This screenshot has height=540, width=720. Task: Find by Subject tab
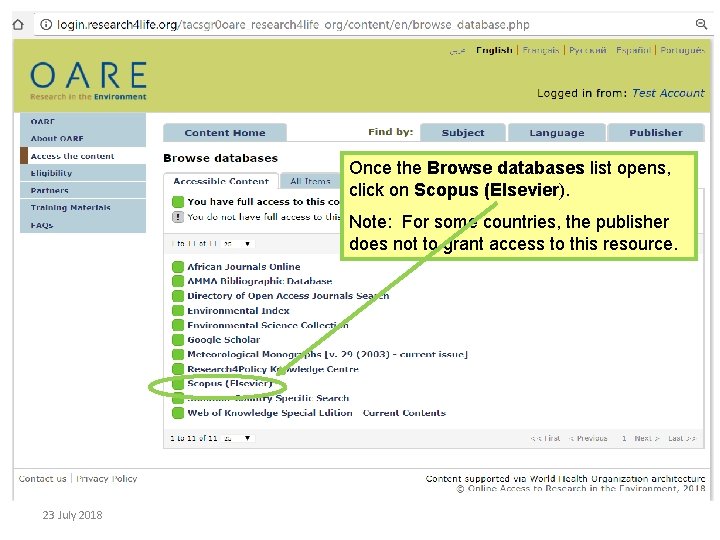pos(463,133)
